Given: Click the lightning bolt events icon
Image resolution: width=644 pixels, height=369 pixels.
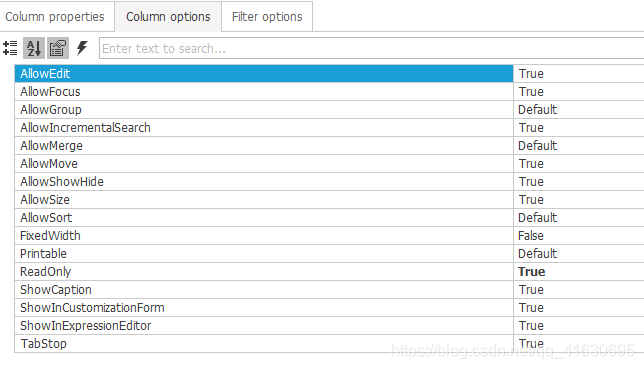Looking at the screenshot, I should (x=82, y=48).
